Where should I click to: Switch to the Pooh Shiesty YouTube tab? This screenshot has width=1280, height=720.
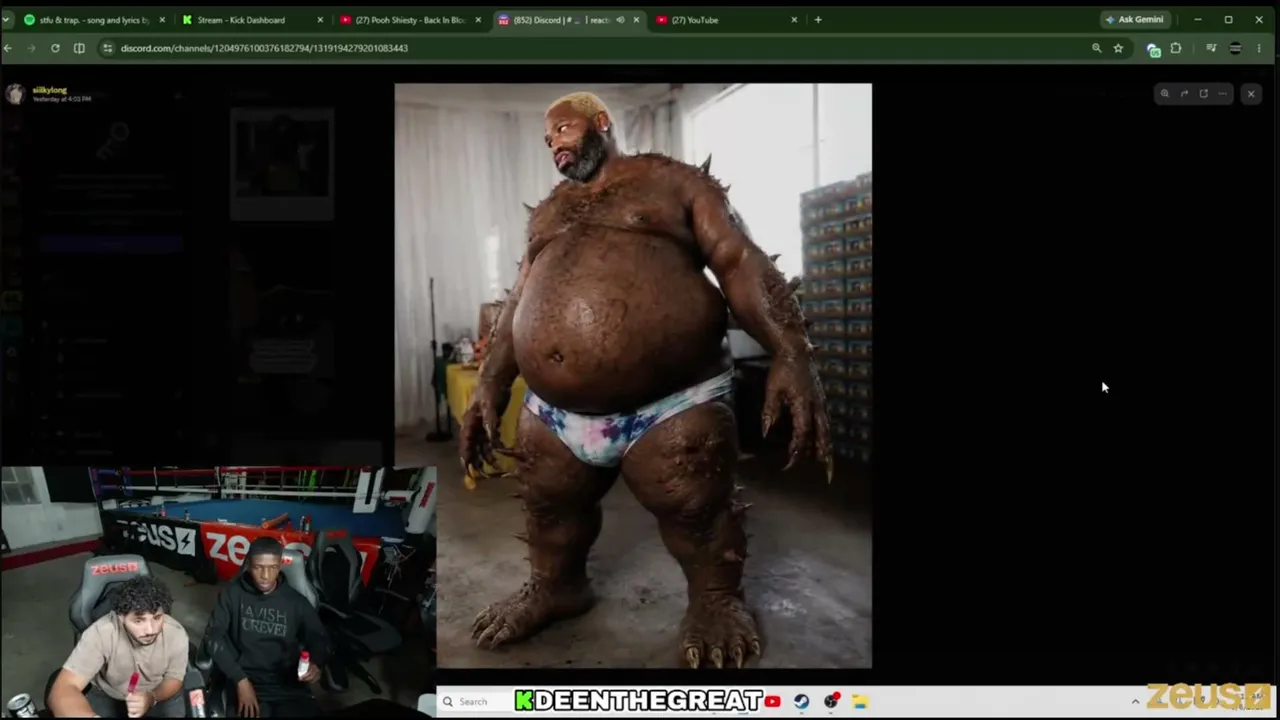[x=410, y=20]
